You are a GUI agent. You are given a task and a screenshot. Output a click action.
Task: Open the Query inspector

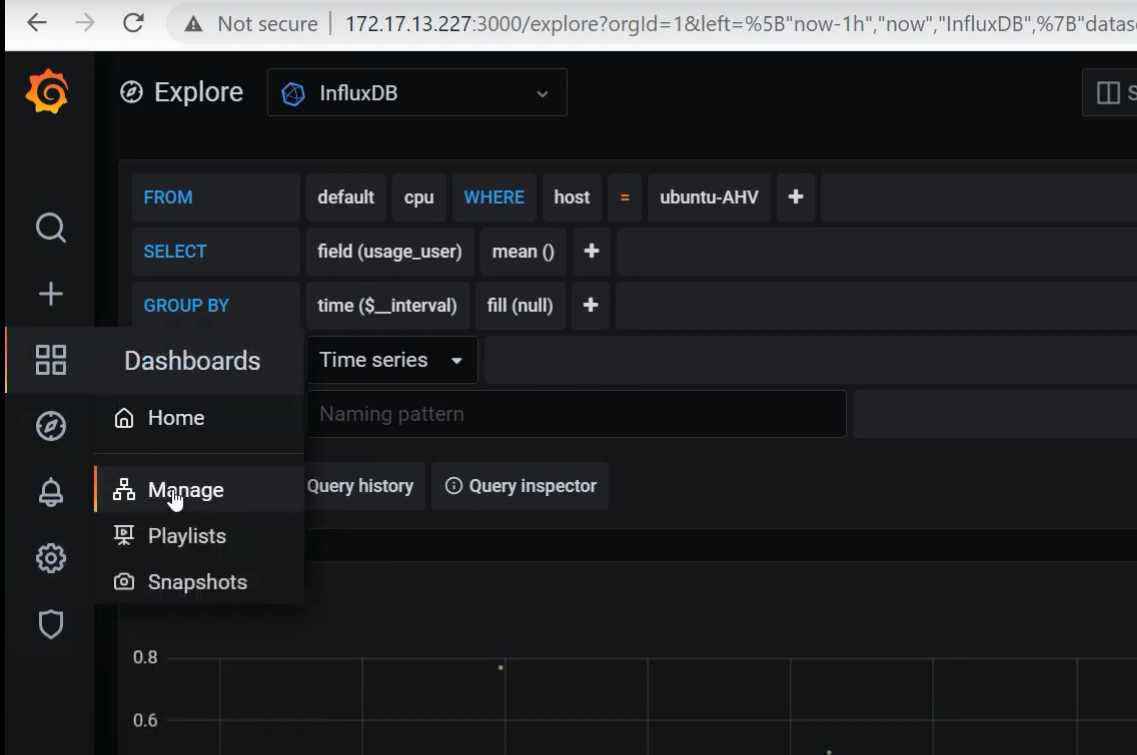[x=520, y=486]
